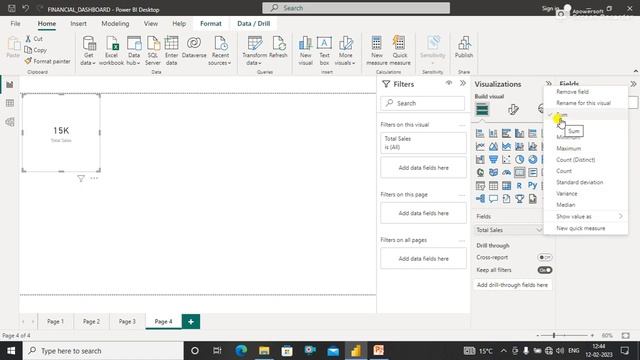Screen dimensions: 640x360
Task: Click the Excel workbook button
Action: point(111,51)
